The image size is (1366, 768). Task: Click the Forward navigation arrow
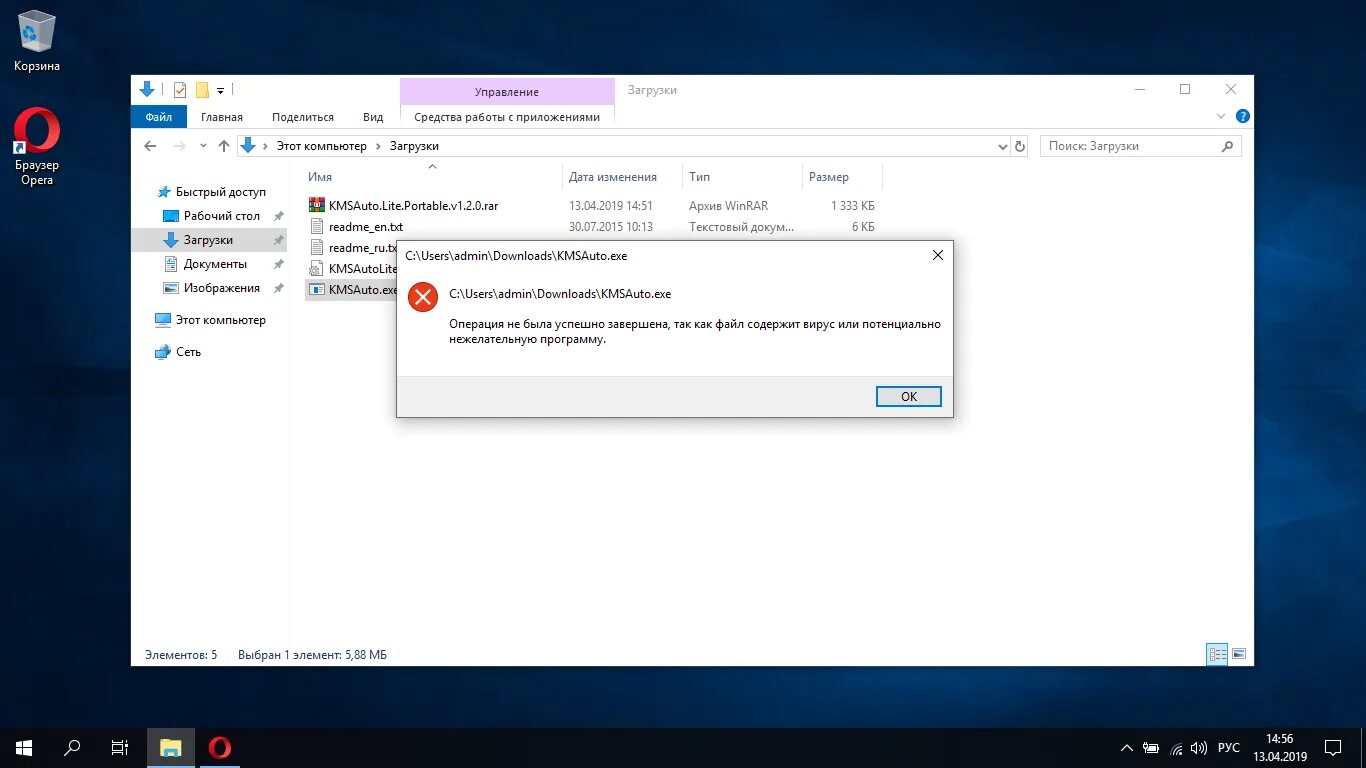(180, 146)
